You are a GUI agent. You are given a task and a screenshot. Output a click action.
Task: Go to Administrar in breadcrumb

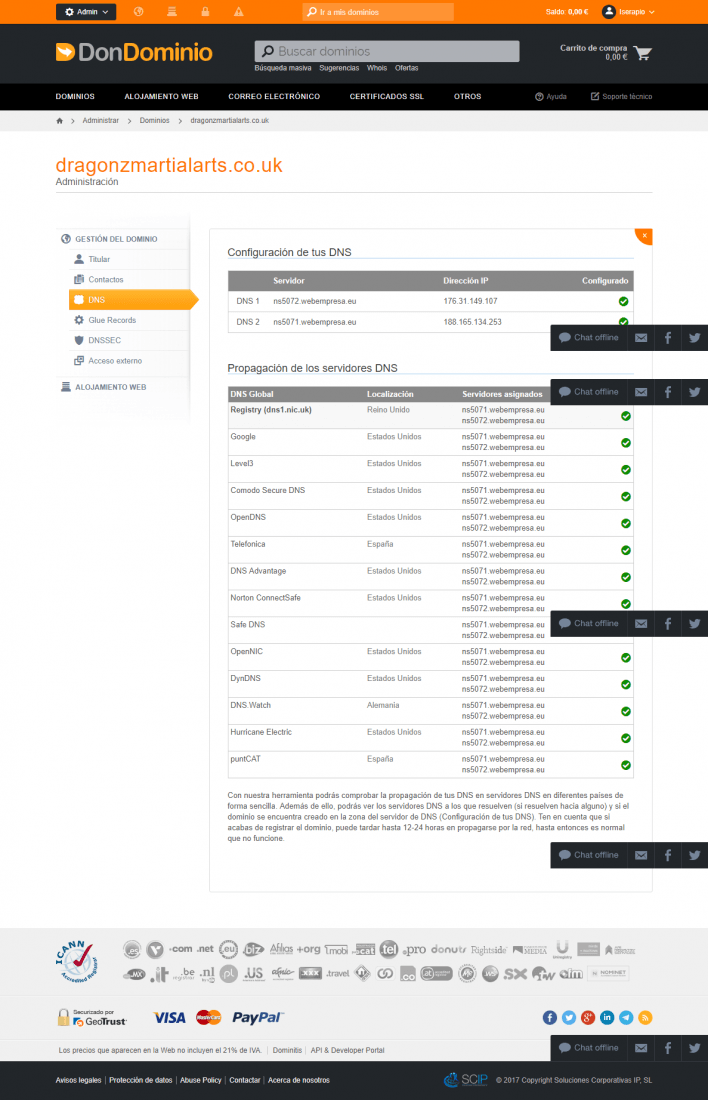coord(100,121)
